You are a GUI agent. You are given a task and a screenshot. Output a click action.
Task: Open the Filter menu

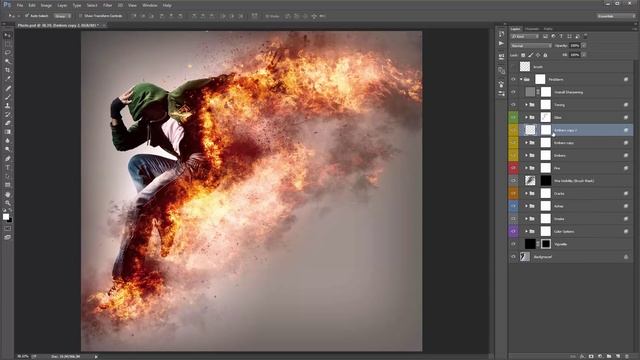pyautogui.click(x=107, y=5)
